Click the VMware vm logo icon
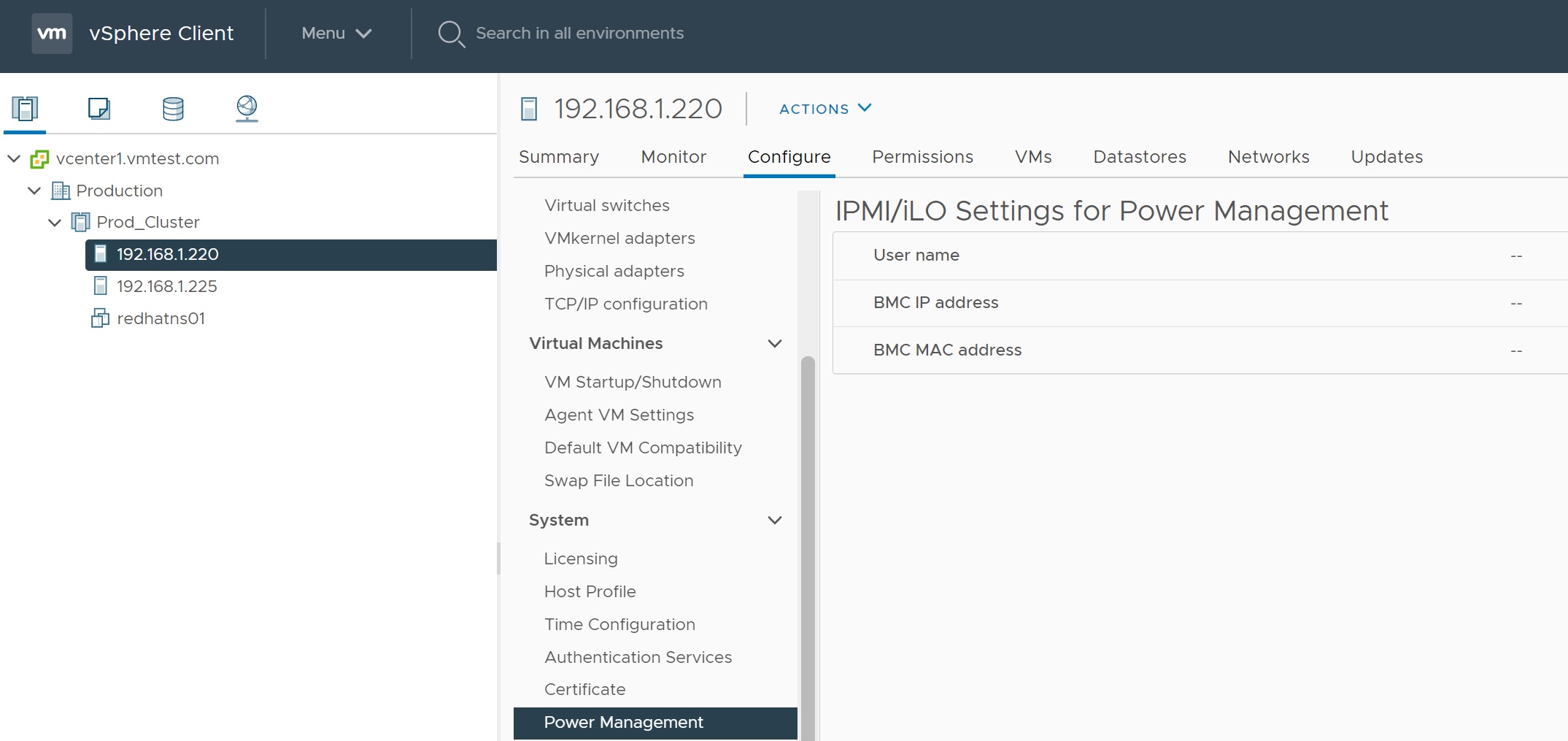The image size is (1568, 741). [52, 33]
